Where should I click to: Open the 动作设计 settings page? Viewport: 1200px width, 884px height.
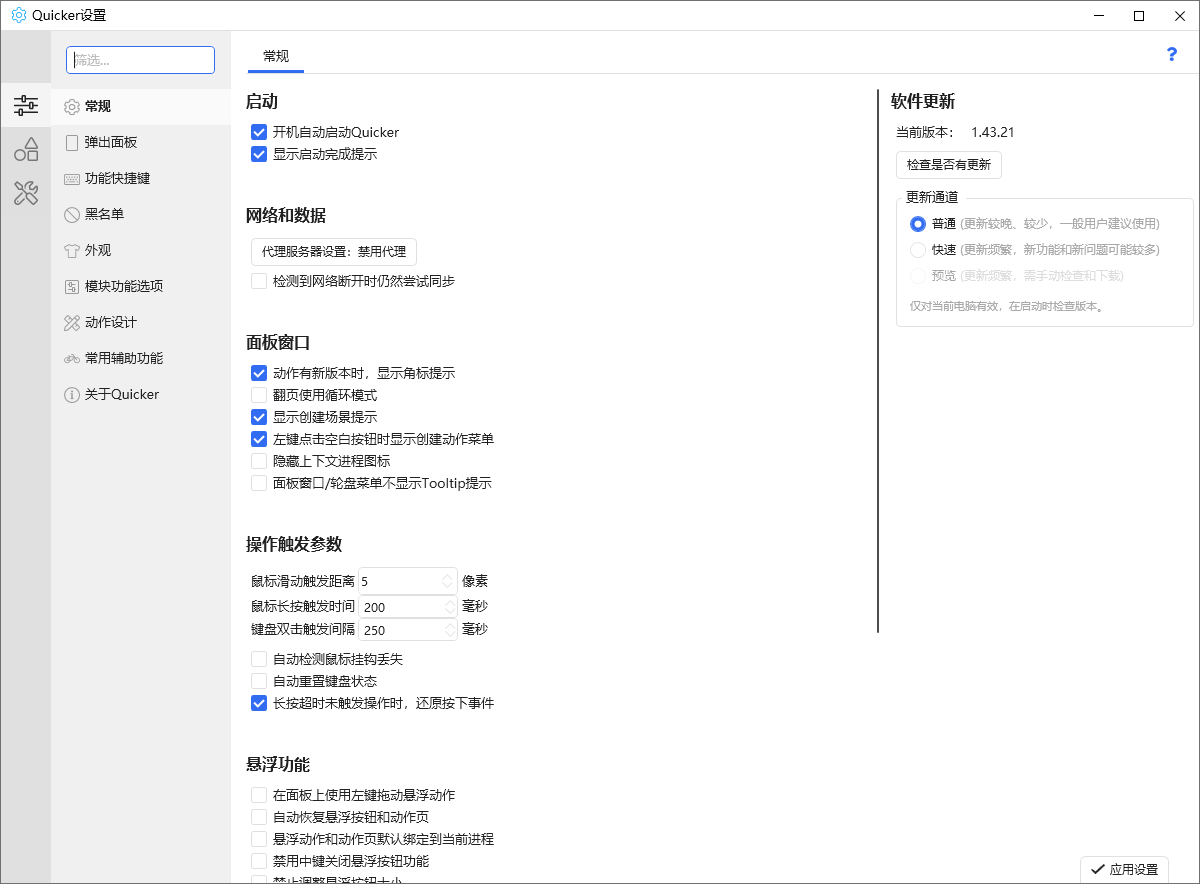tap(141, 323)
